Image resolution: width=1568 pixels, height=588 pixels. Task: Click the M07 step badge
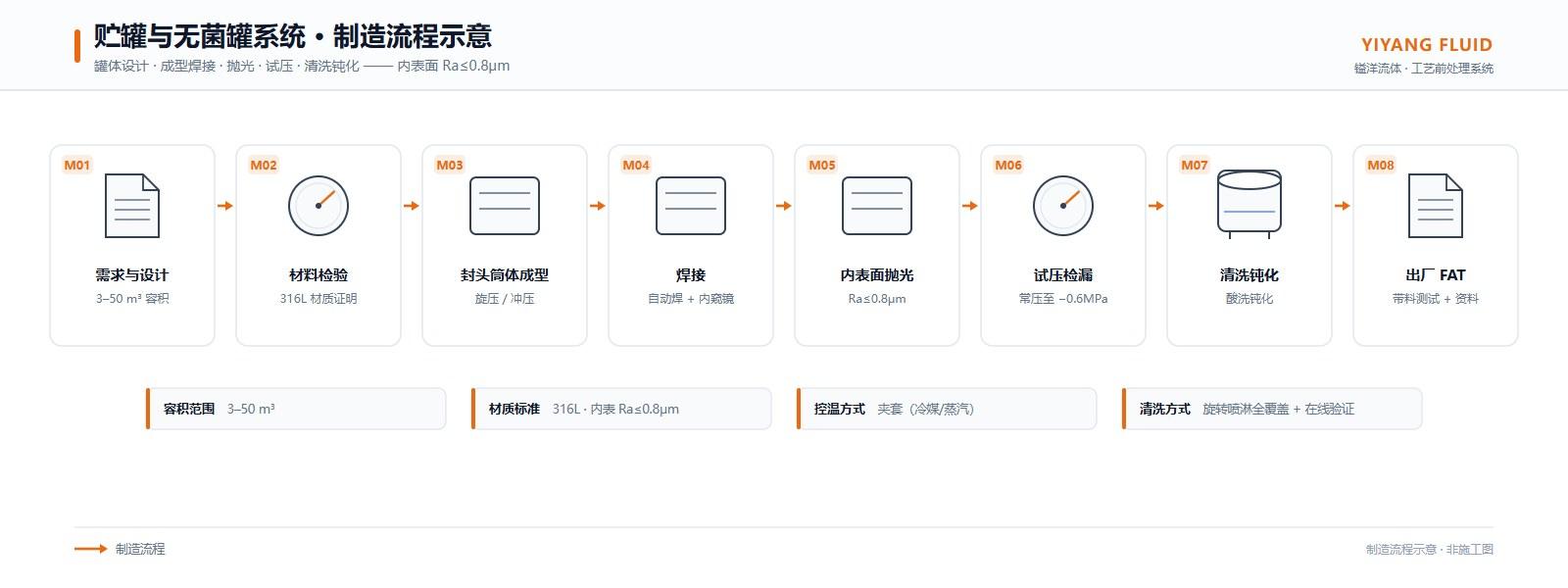click(x=1195, y=165)
